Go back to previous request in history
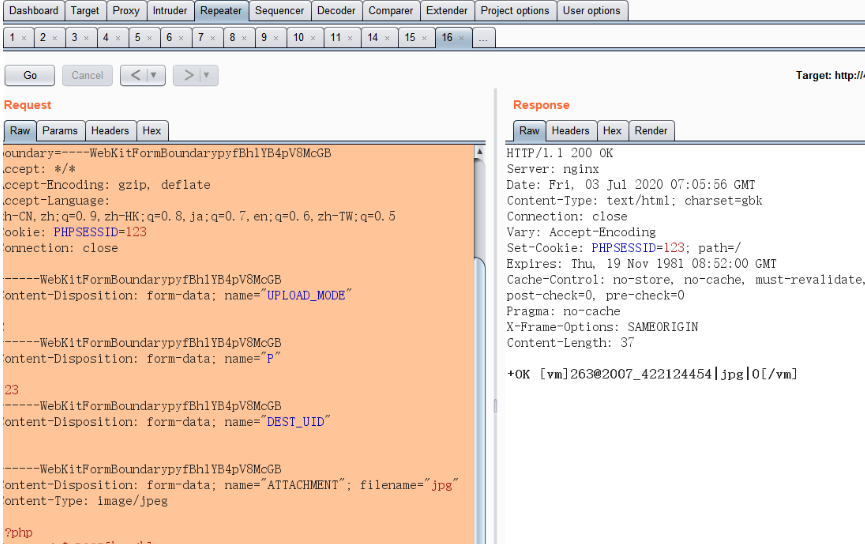The width and height of the screenshot is (865, 544). (135, 75)
